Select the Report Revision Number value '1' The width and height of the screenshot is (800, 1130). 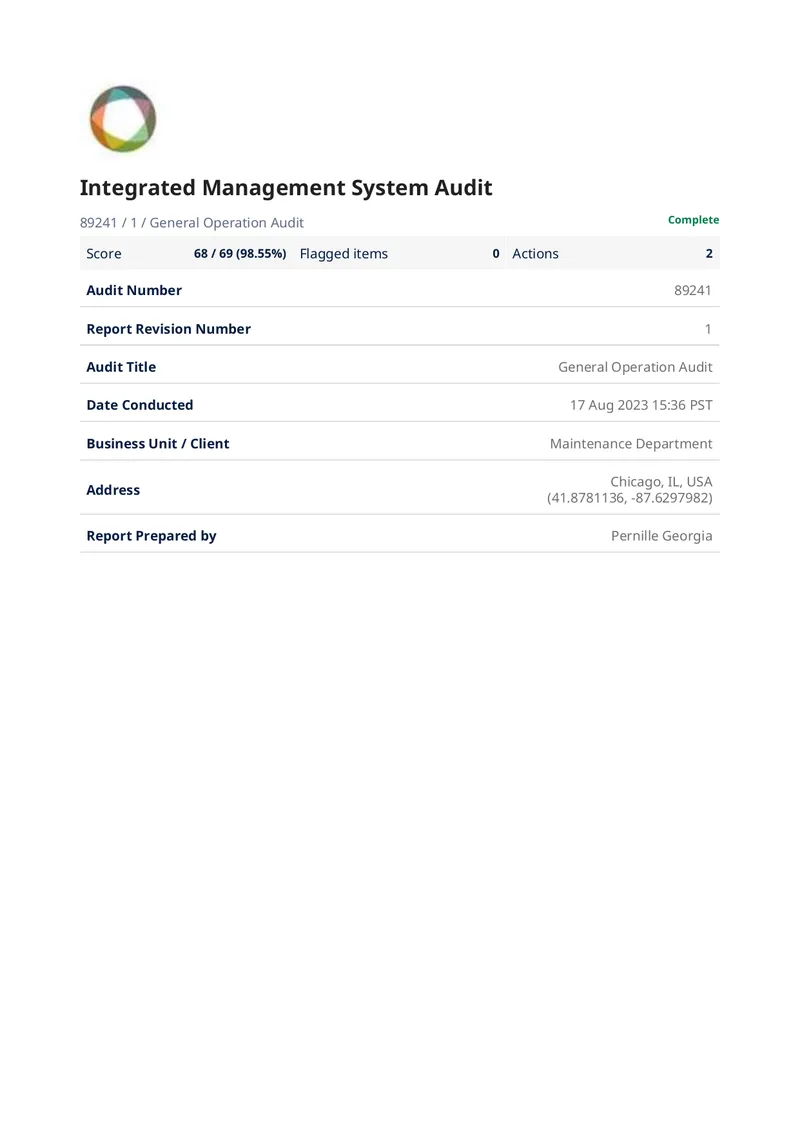point(708,329)
